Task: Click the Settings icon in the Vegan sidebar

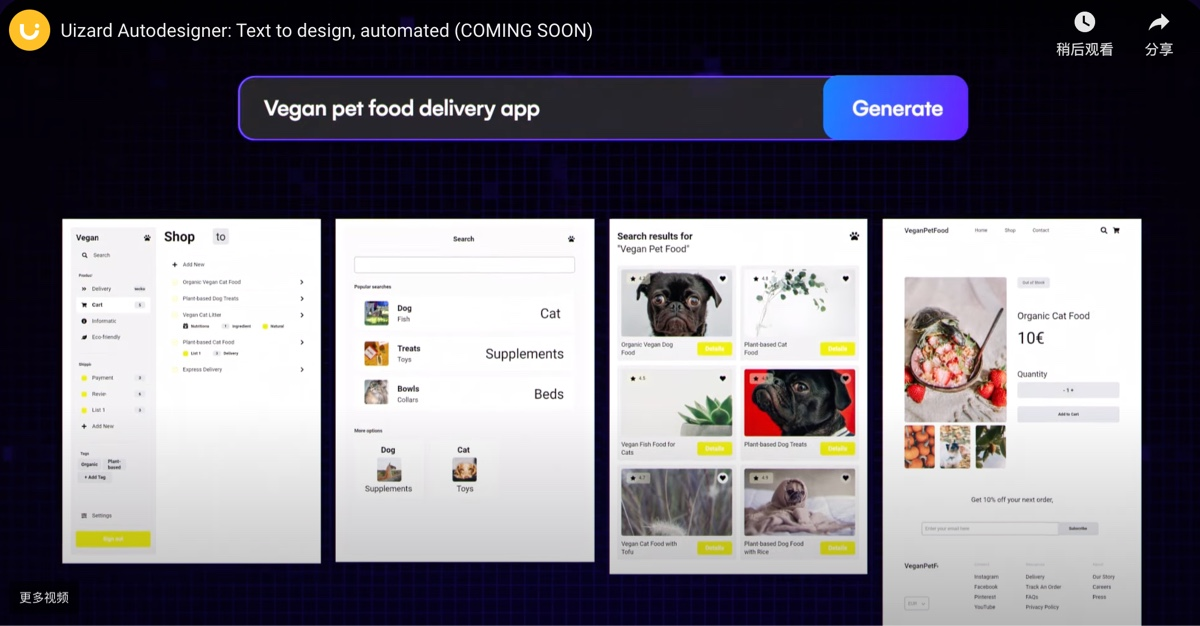Action: [x=84, y=516]
